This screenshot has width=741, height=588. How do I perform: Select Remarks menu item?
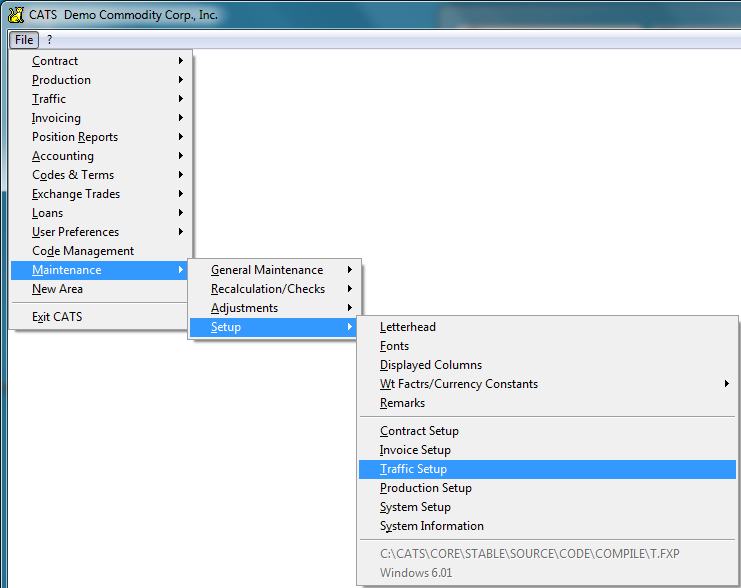[x=547, y=403]
